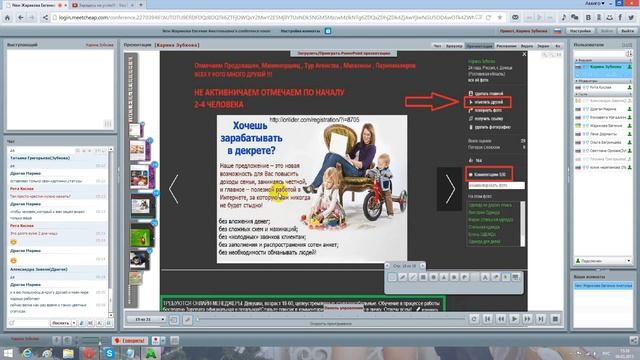Jump to the last slide

(x=540, y=319)
